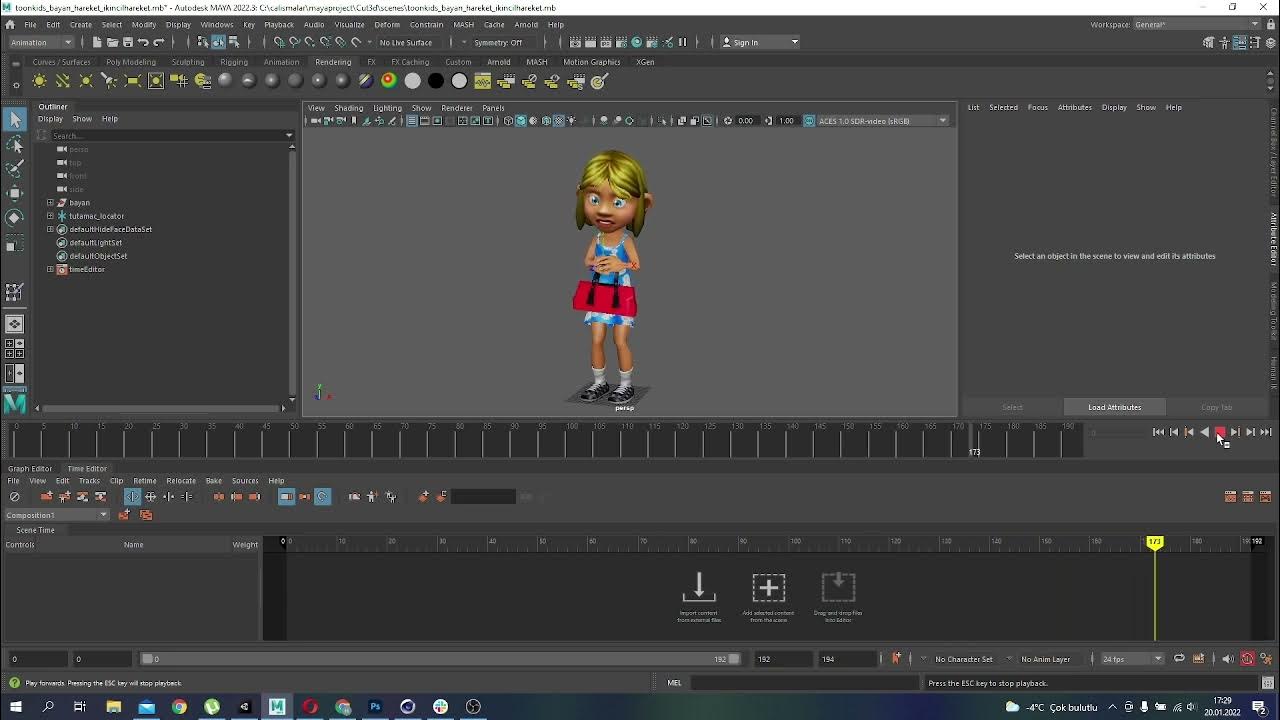Go to start of playback range
The image size is (1280, 720).
point(1158,432)
